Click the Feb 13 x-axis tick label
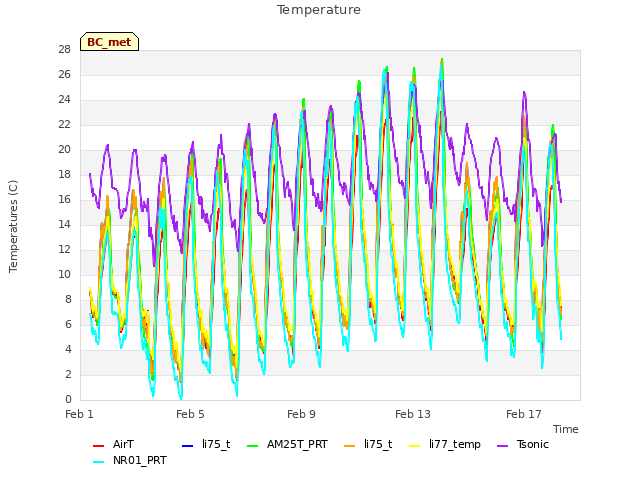Image resolution: width=640 pixels, height=480 pixels. coord(413,414)
